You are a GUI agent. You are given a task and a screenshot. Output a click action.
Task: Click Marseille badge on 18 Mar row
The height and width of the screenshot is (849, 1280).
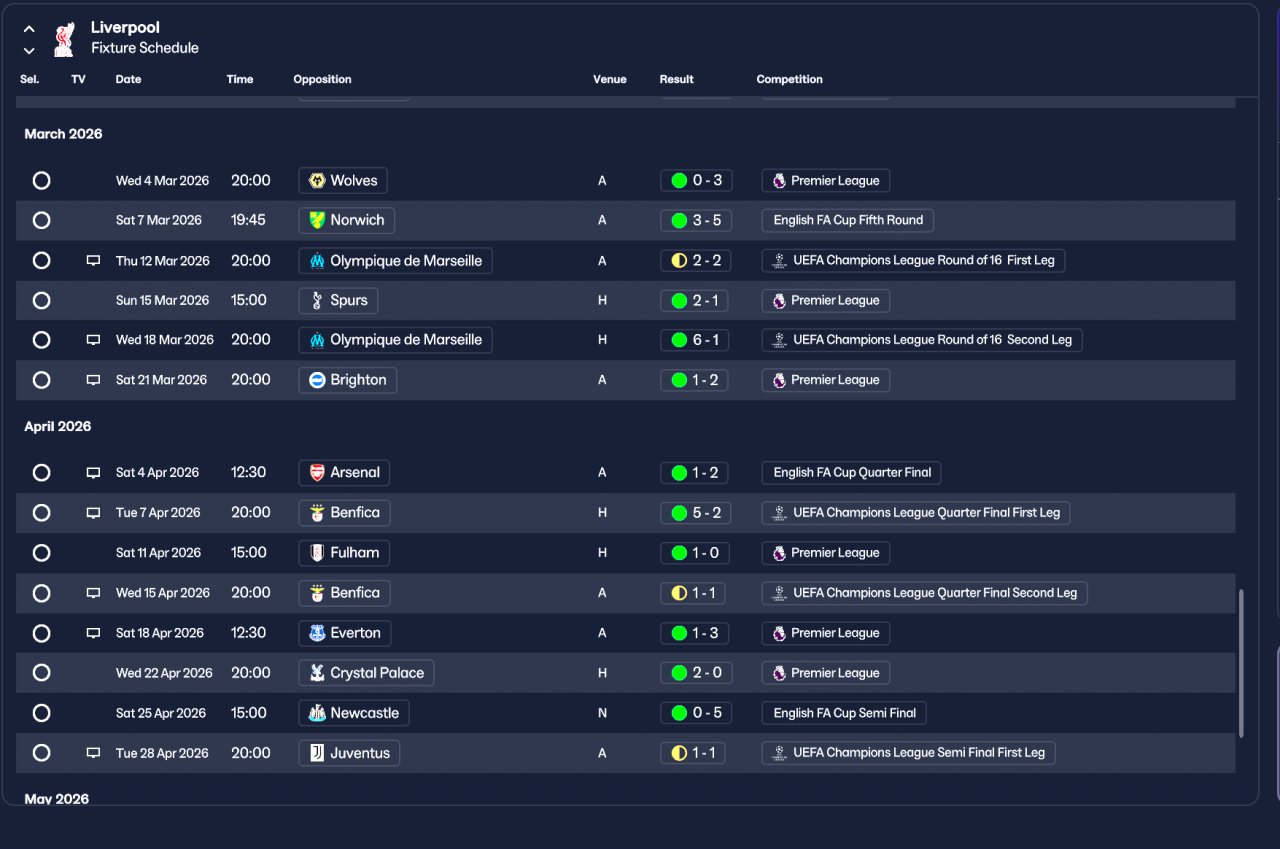[317, 340]
